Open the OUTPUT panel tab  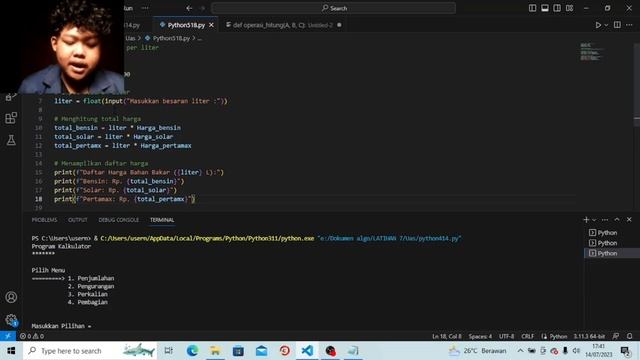tap(78, 220)
